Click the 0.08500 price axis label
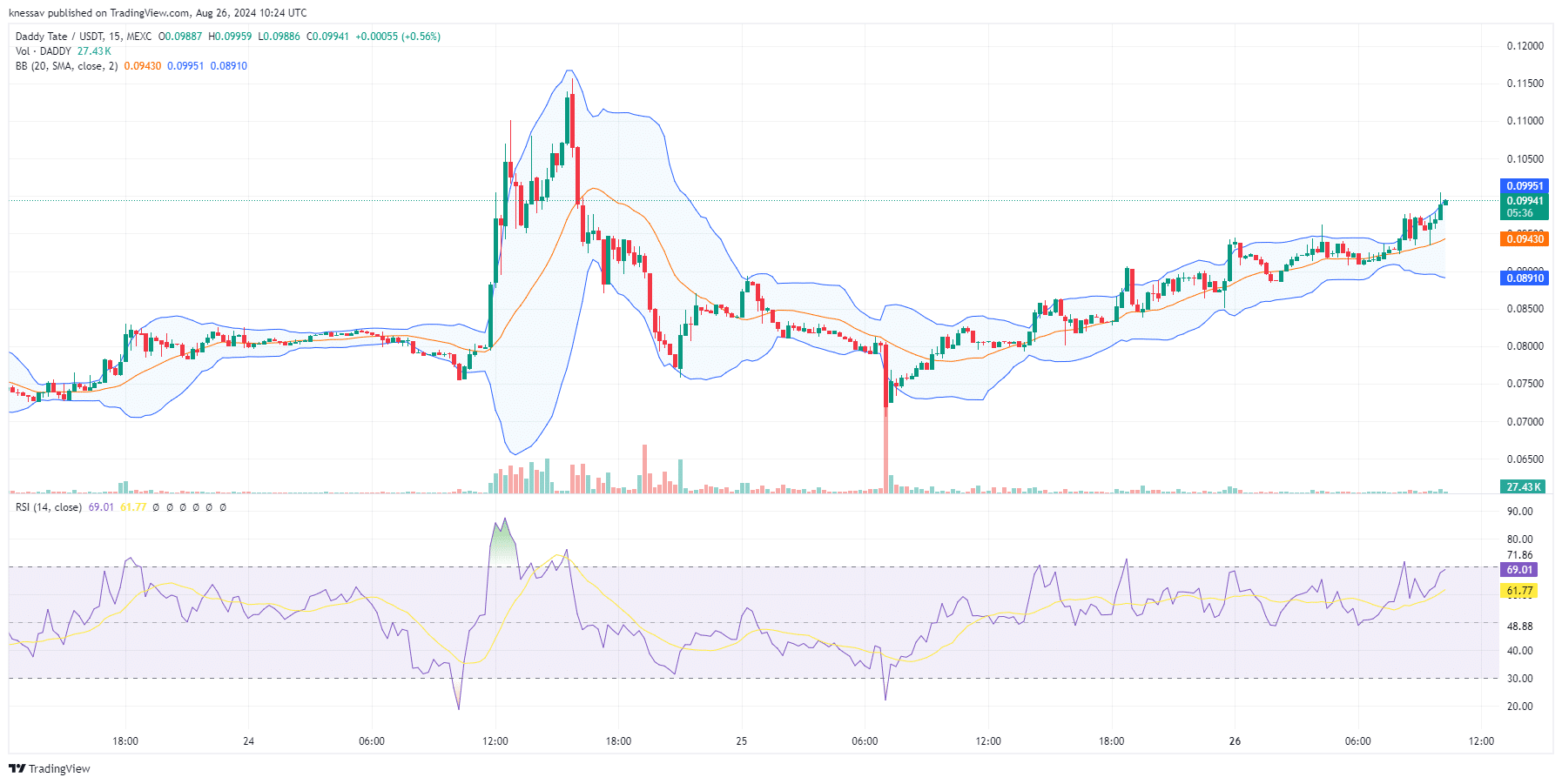Image resolution: width=1562 pixels, height=784 pixels. [x=1525, y=309]
